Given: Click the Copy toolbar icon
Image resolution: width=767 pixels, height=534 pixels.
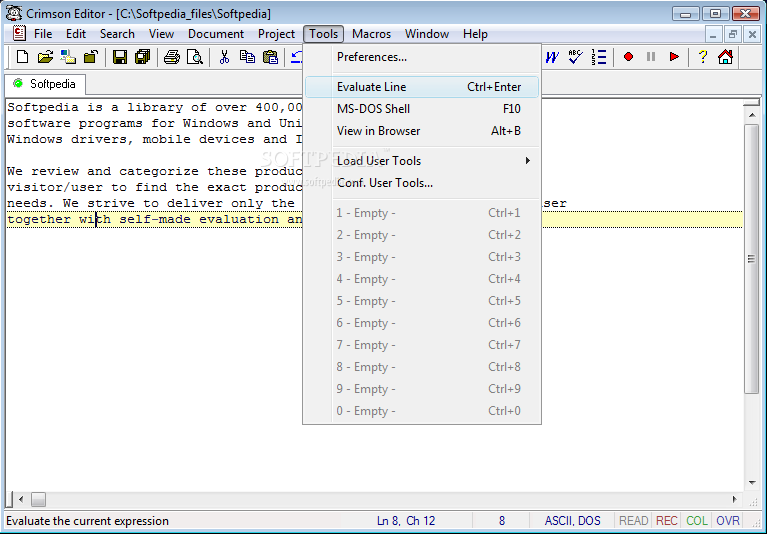Looking at the screenshot, I should pos(247,57).
